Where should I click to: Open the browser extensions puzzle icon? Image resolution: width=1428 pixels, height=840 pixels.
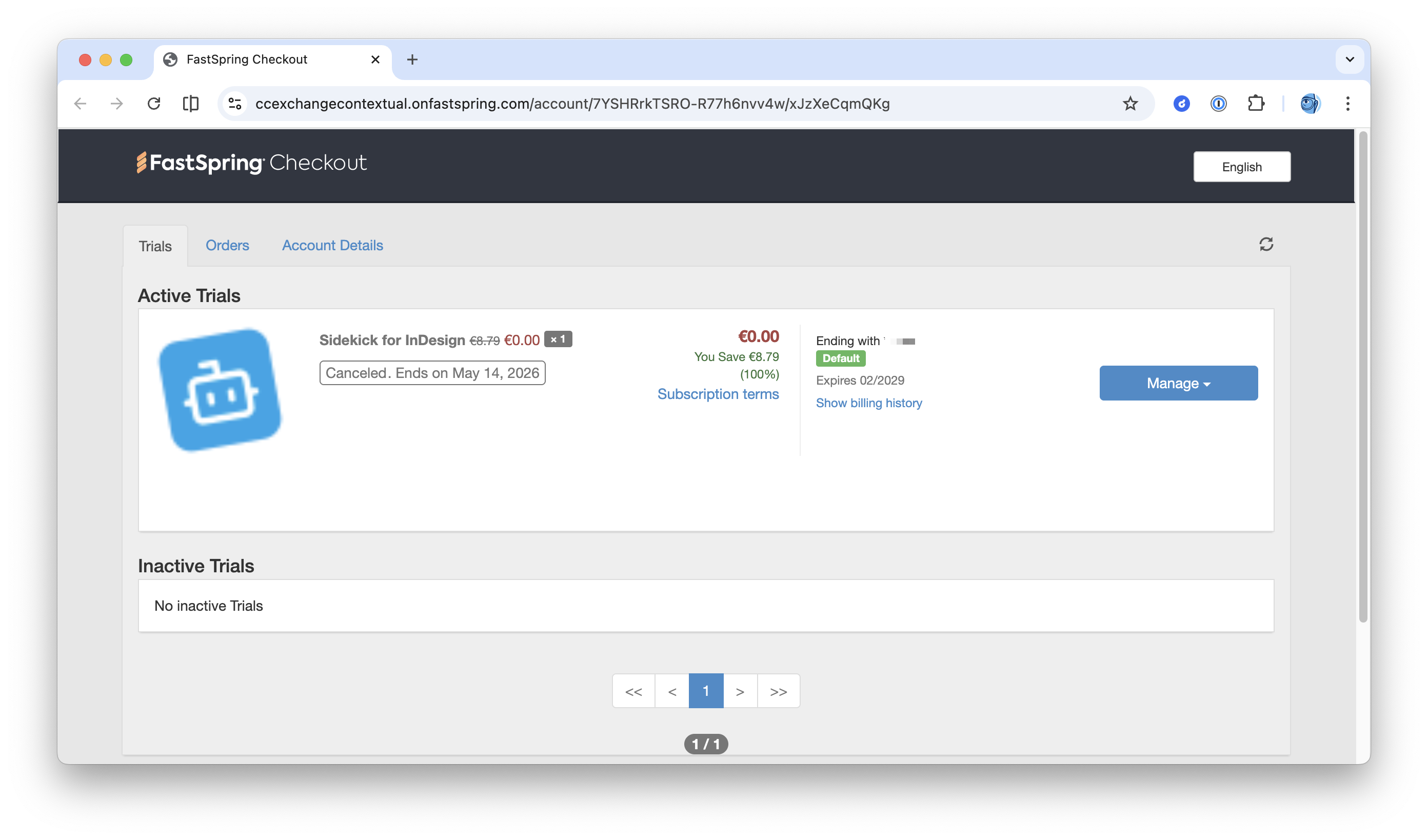pos(1256,103)
